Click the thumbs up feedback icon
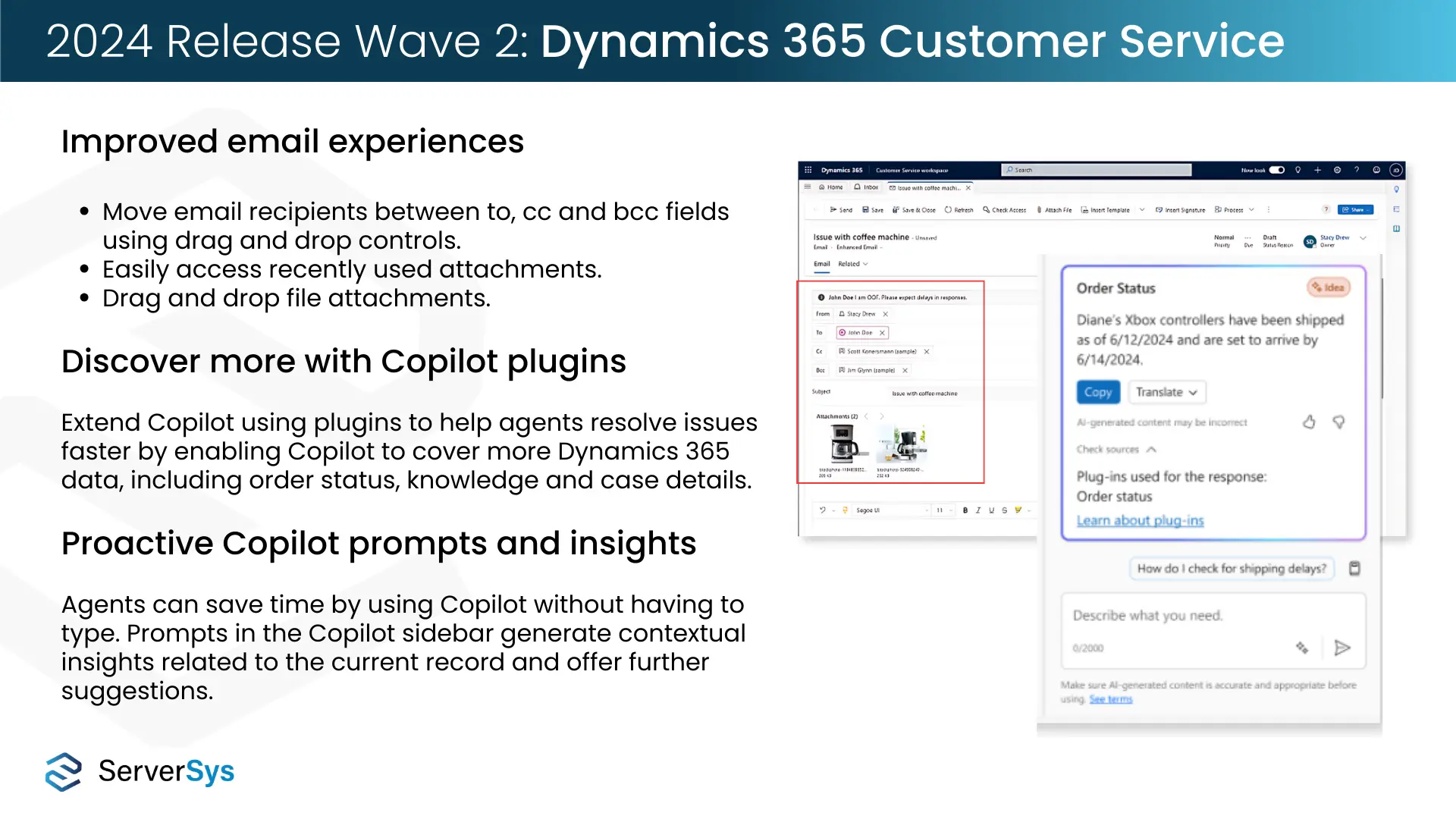This screenshot has width=1456, height=819. [1309, 422]
